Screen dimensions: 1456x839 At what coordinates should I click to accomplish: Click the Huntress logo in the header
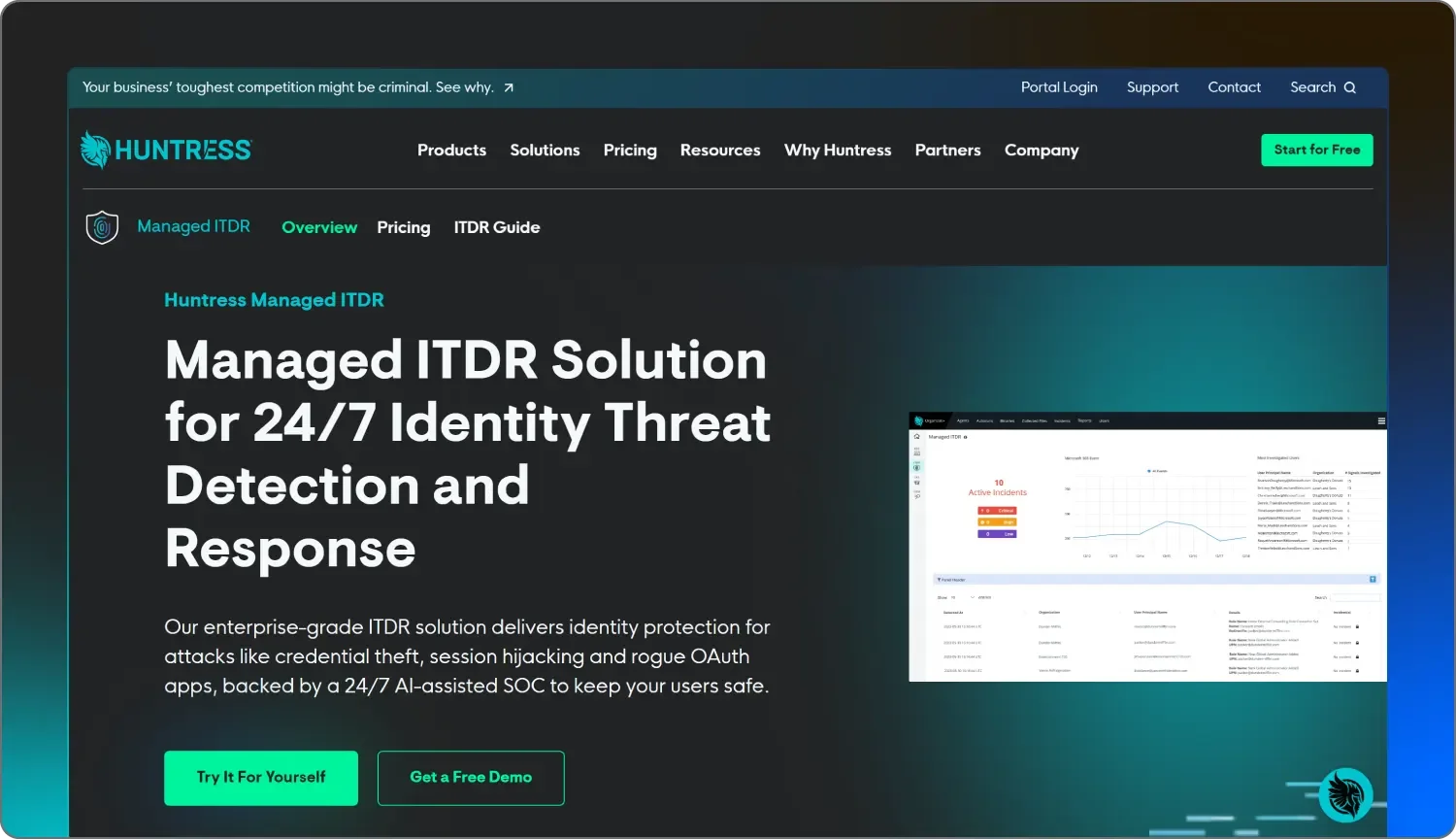pyautogui.click(x=166, y=151)
